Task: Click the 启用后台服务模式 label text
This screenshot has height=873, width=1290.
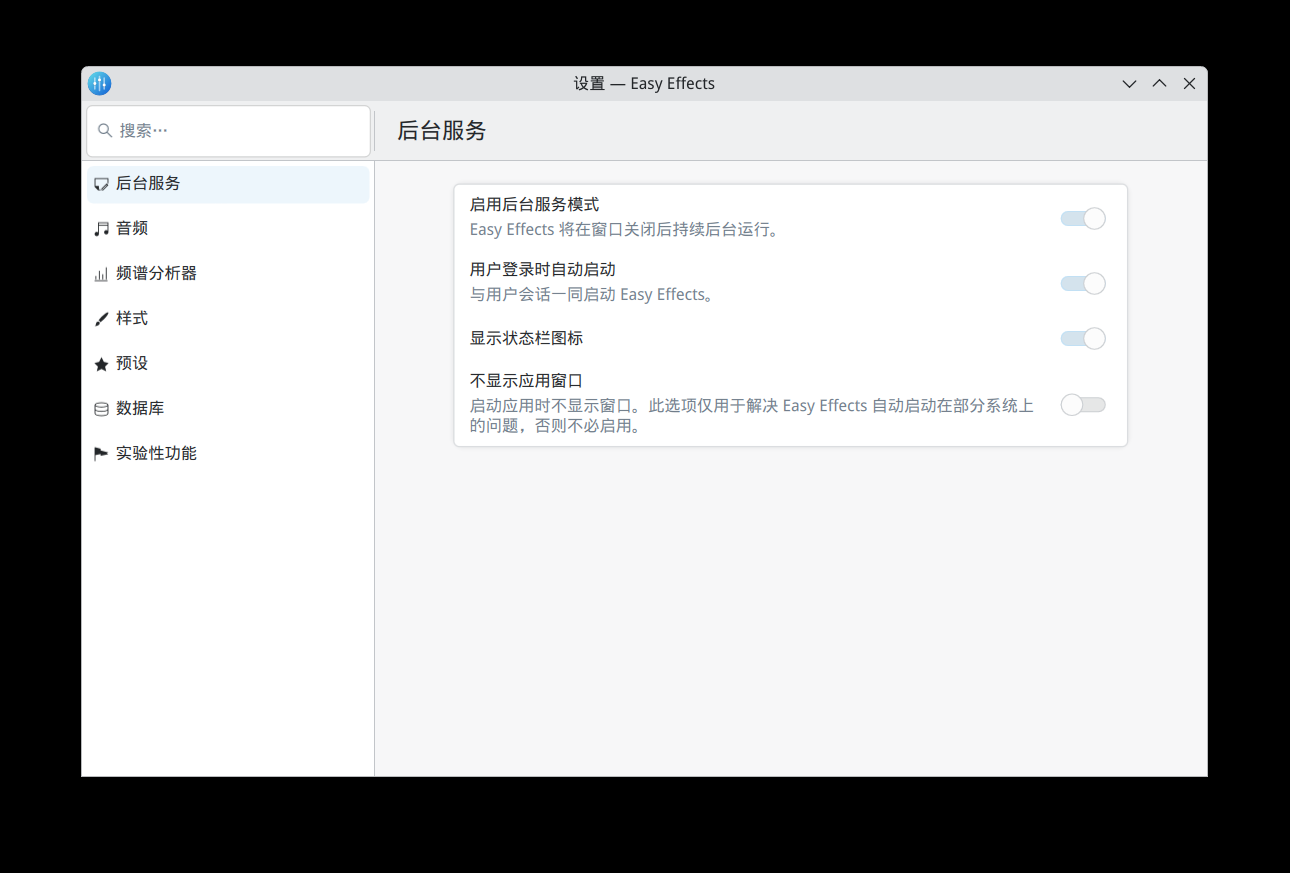Action: point(534,205)
